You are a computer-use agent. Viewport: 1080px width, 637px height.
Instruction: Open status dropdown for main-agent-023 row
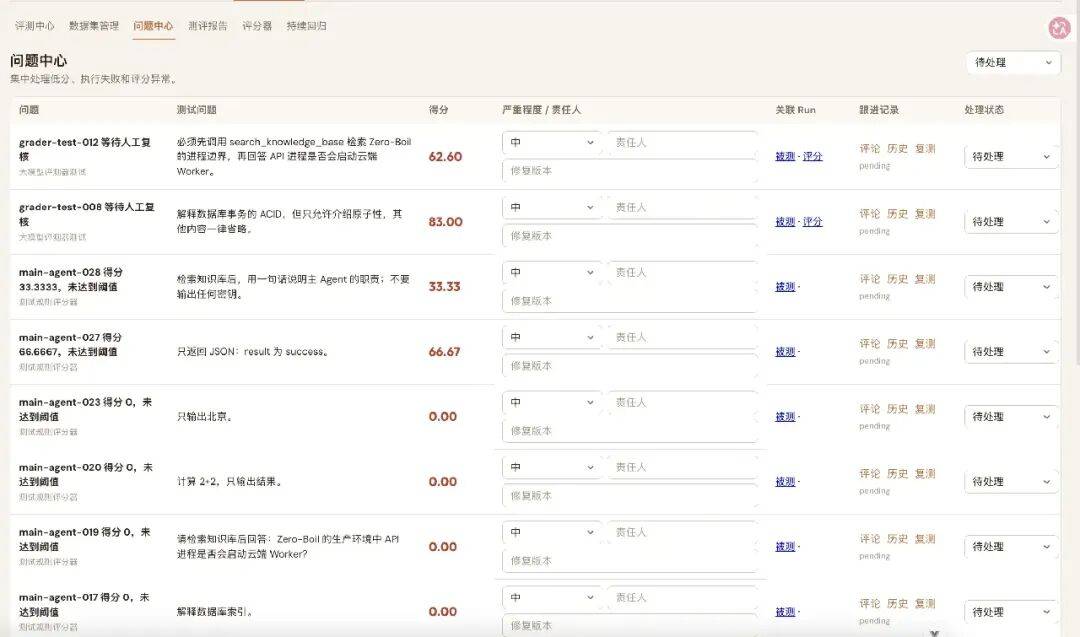click(x=1011, y=417)
